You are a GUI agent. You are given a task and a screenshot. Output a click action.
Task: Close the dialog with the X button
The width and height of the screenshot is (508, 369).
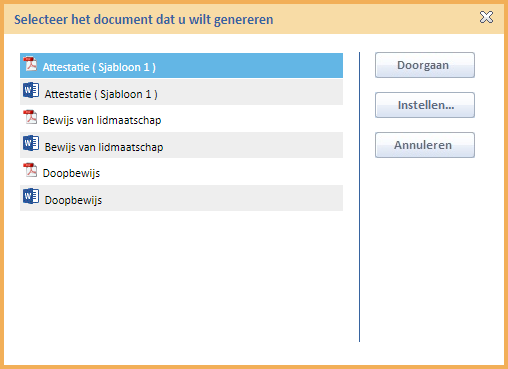pyautogui.click(x=486, y=17)
